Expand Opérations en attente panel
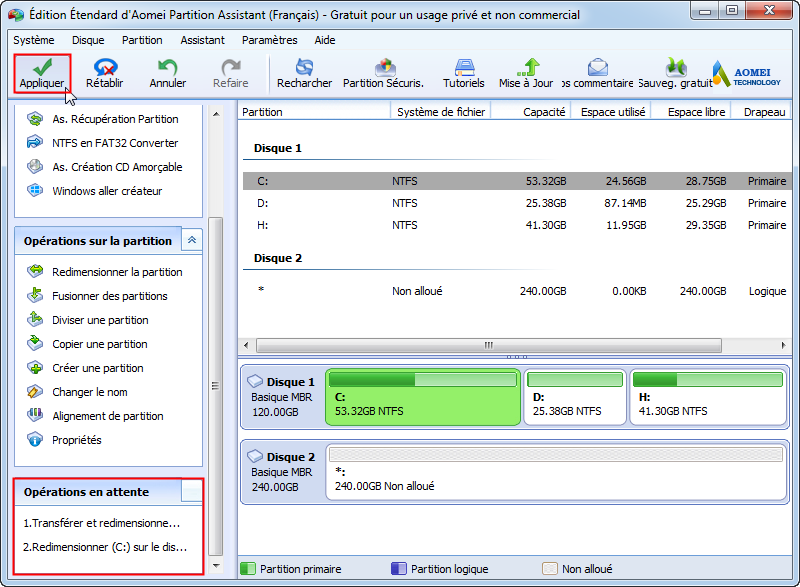This screenshot has width=800, height=587. pos(192,492)
